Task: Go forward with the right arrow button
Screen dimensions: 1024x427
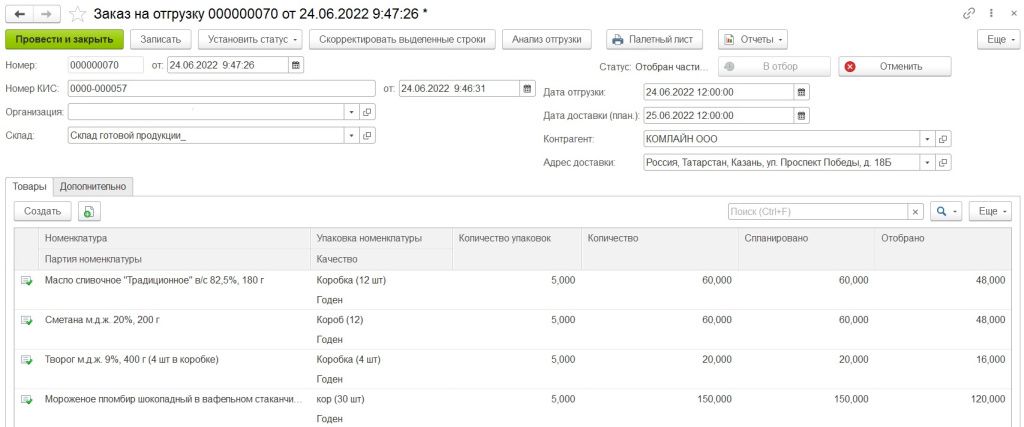Action: 47,13
